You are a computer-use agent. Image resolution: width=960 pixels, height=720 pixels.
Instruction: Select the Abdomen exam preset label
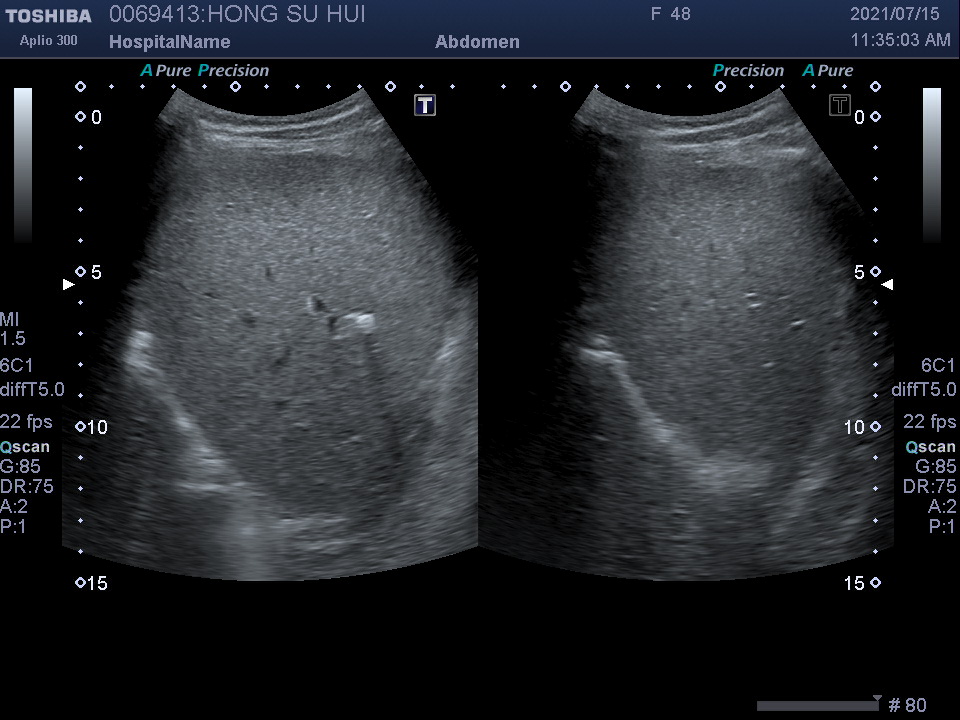tap(477, 42)
